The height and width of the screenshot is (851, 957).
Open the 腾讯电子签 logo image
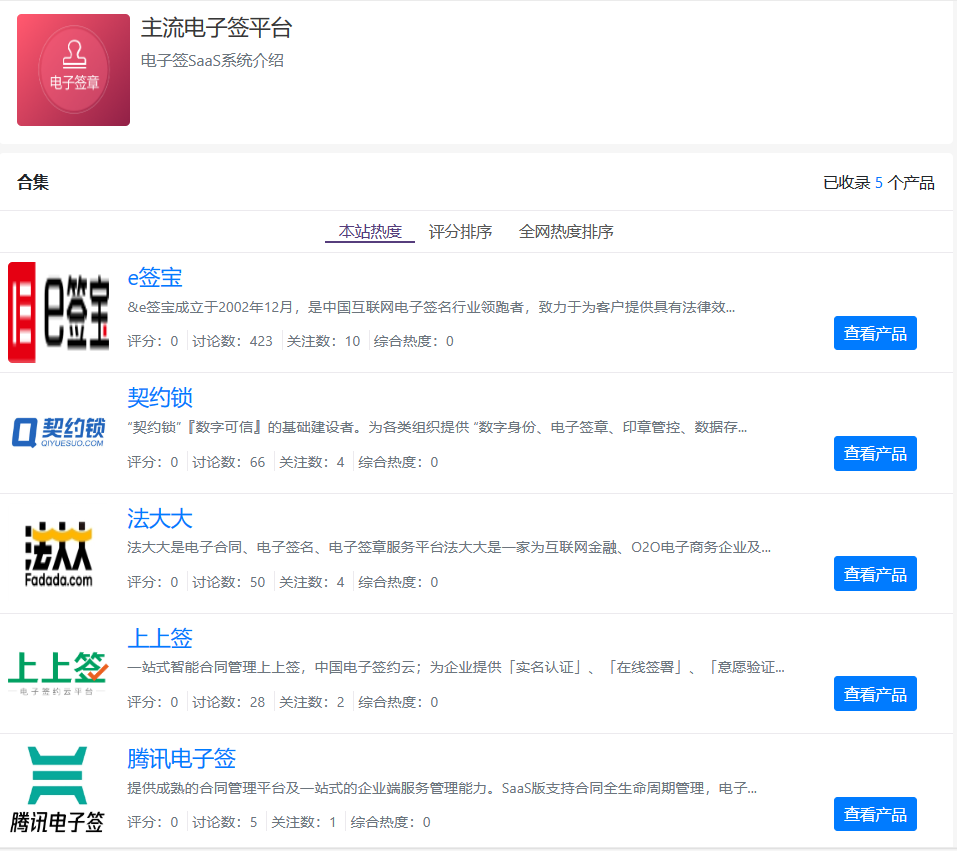(x=59, y=789)
